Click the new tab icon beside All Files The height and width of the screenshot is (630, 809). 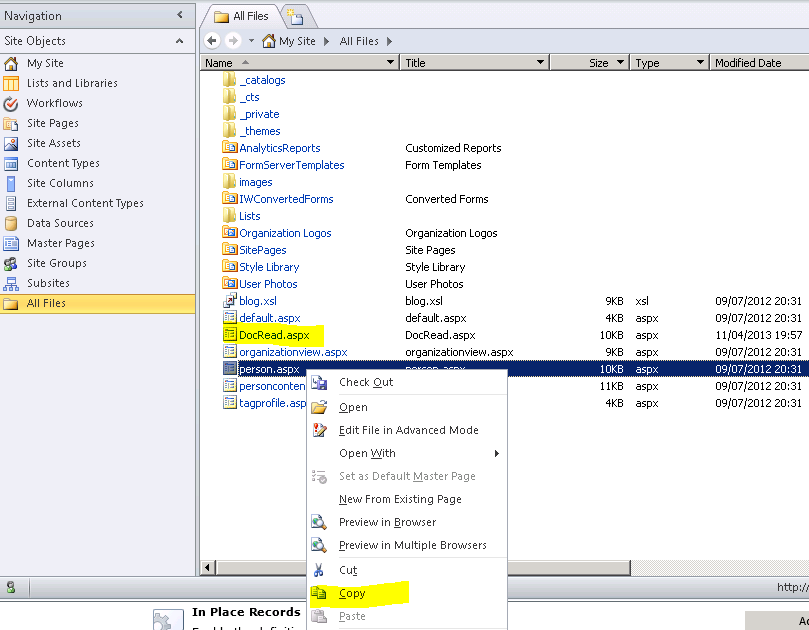point(297,16)
